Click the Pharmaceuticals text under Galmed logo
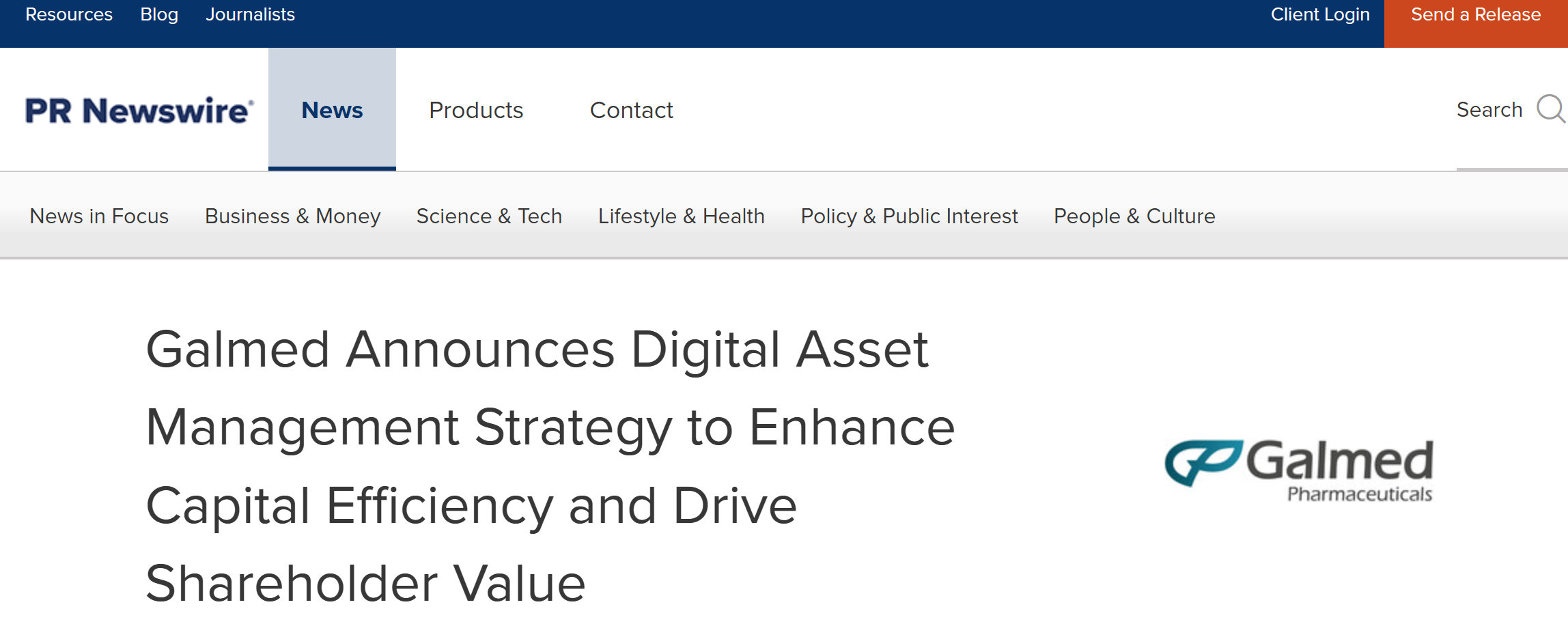Image resolution: width=1568 pixels, height=624 pixels. [x=1359, y=494]
